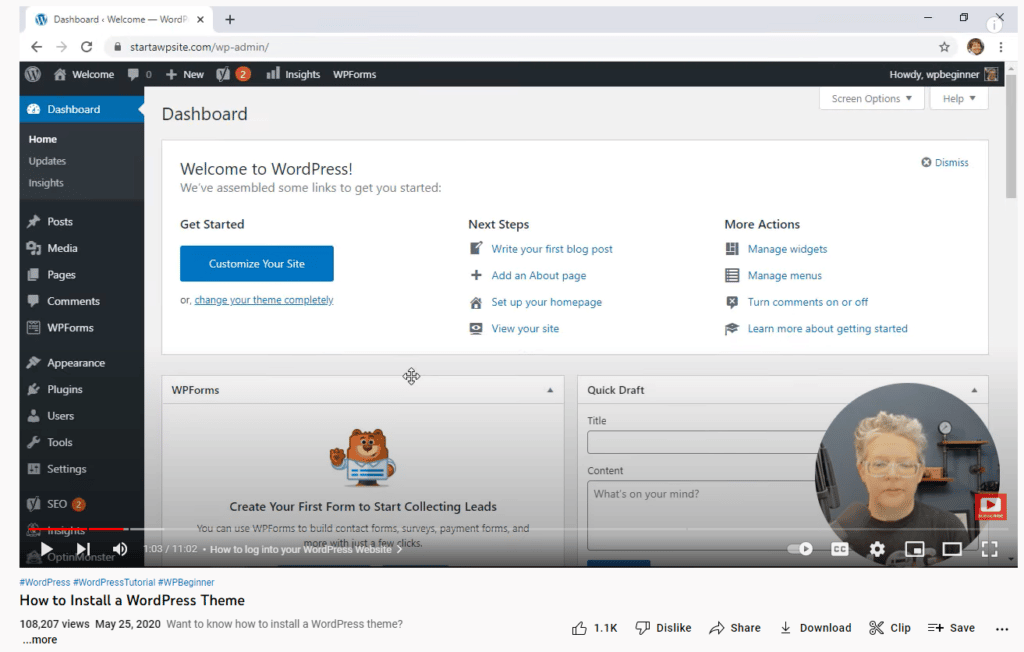The image size is (1024, 652).
Task: Click the WordPress logo in admin bar
Action: (x=33, y=74)
